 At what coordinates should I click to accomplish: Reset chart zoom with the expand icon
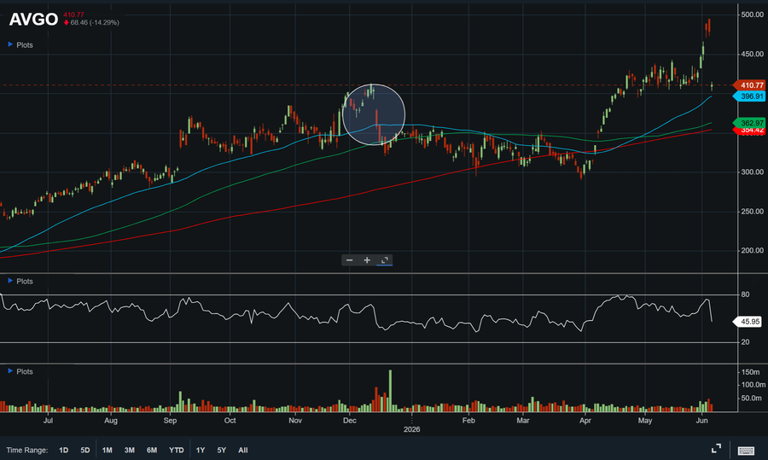[384, 260]
